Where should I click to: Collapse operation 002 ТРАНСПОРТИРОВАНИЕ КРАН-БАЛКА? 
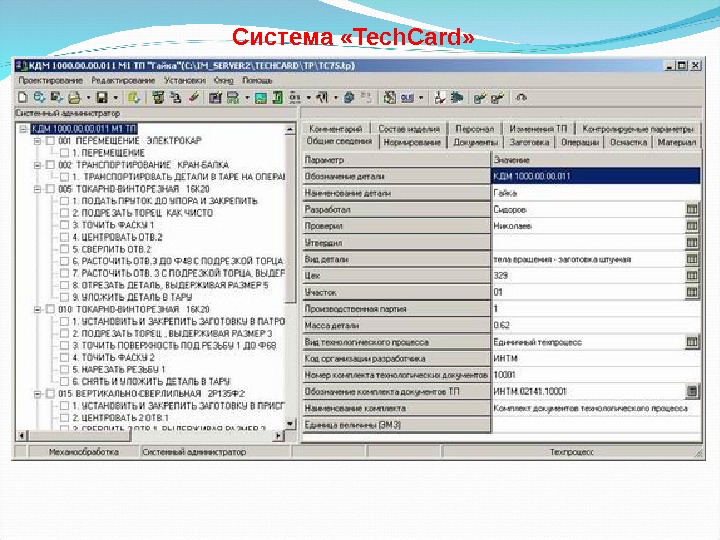click(x=38, y=165)
